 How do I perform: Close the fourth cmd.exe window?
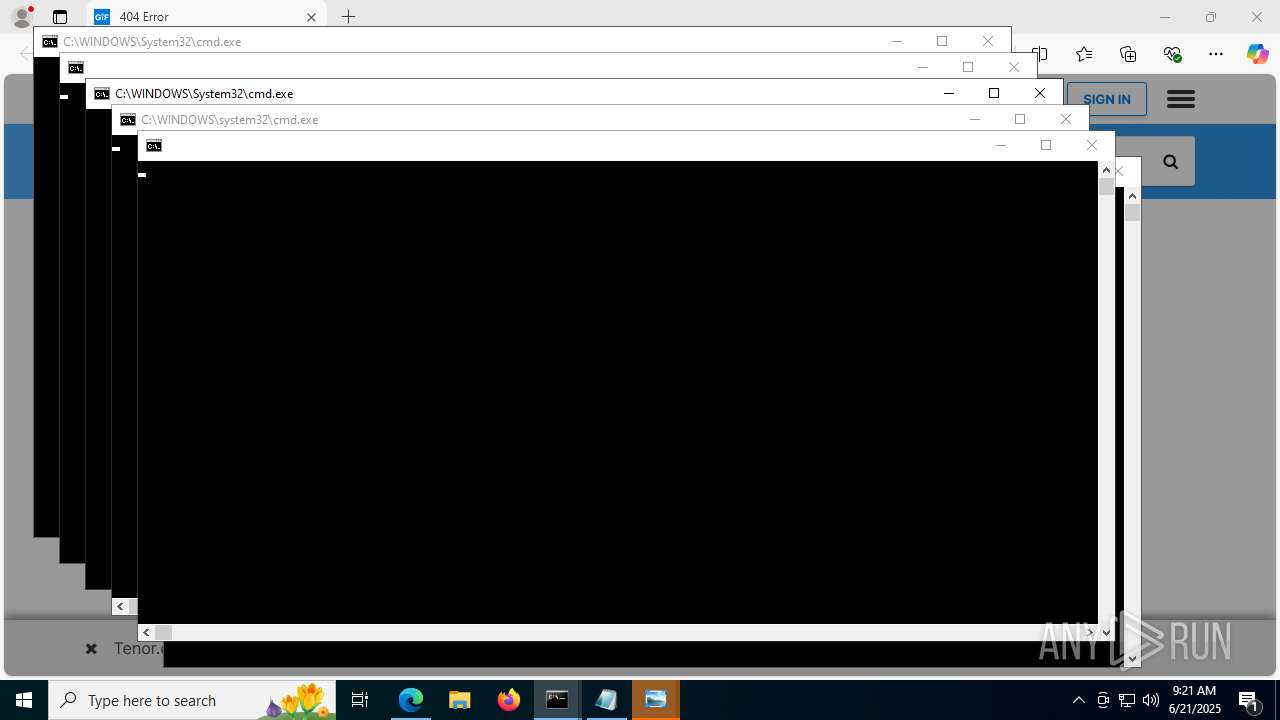(1066, 119)
